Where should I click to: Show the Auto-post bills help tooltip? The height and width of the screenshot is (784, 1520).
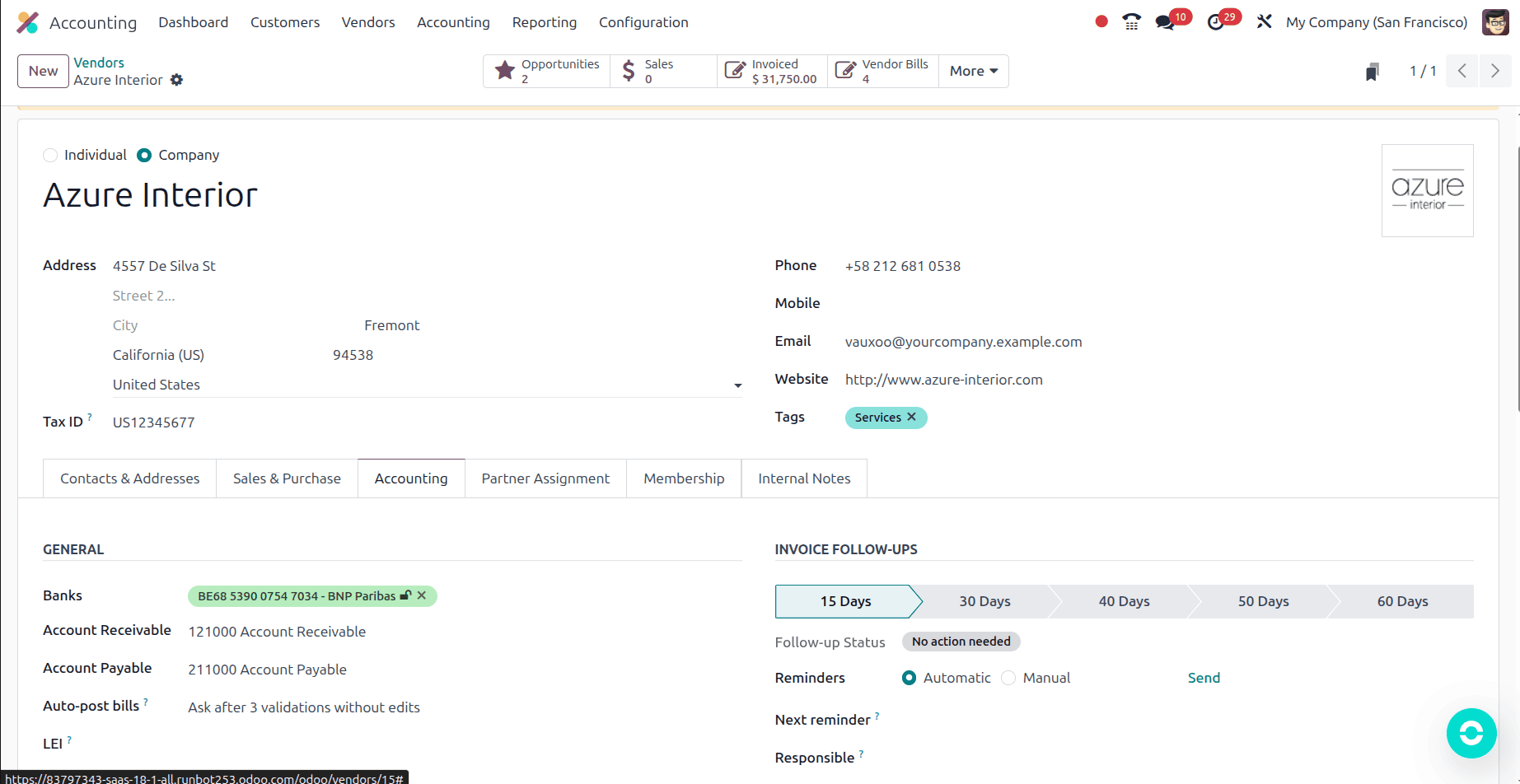(146, 702)
